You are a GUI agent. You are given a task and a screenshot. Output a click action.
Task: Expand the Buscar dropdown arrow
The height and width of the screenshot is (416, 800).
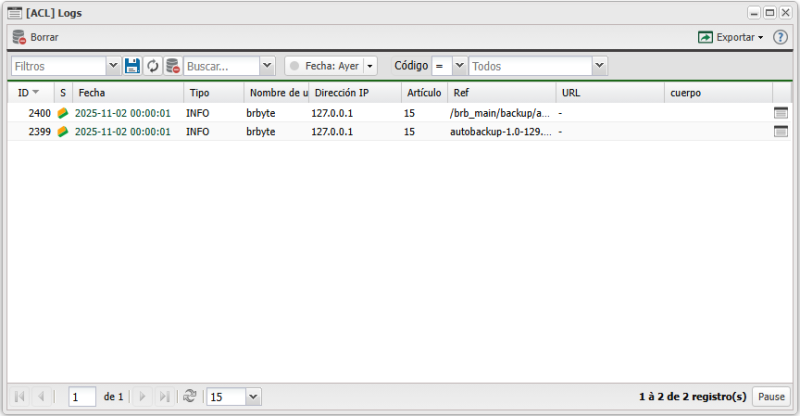(267, 66)
